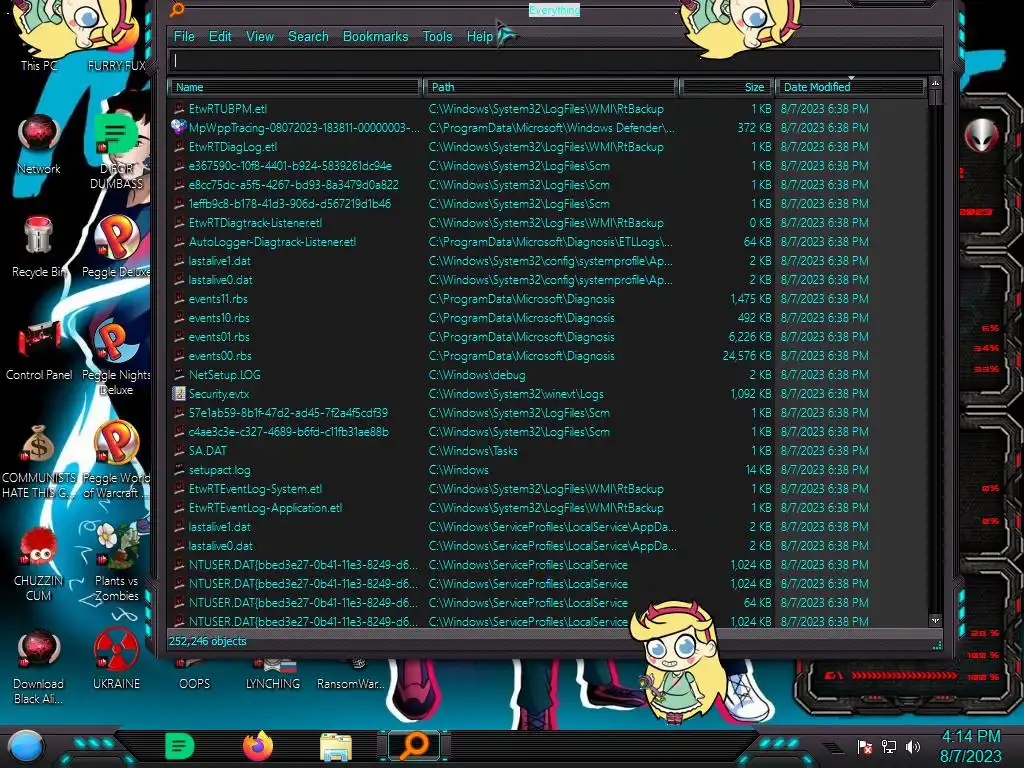Click the 252,246 objects status bar text
Viewport: 1024px width, 768px height.
(208, 641)
